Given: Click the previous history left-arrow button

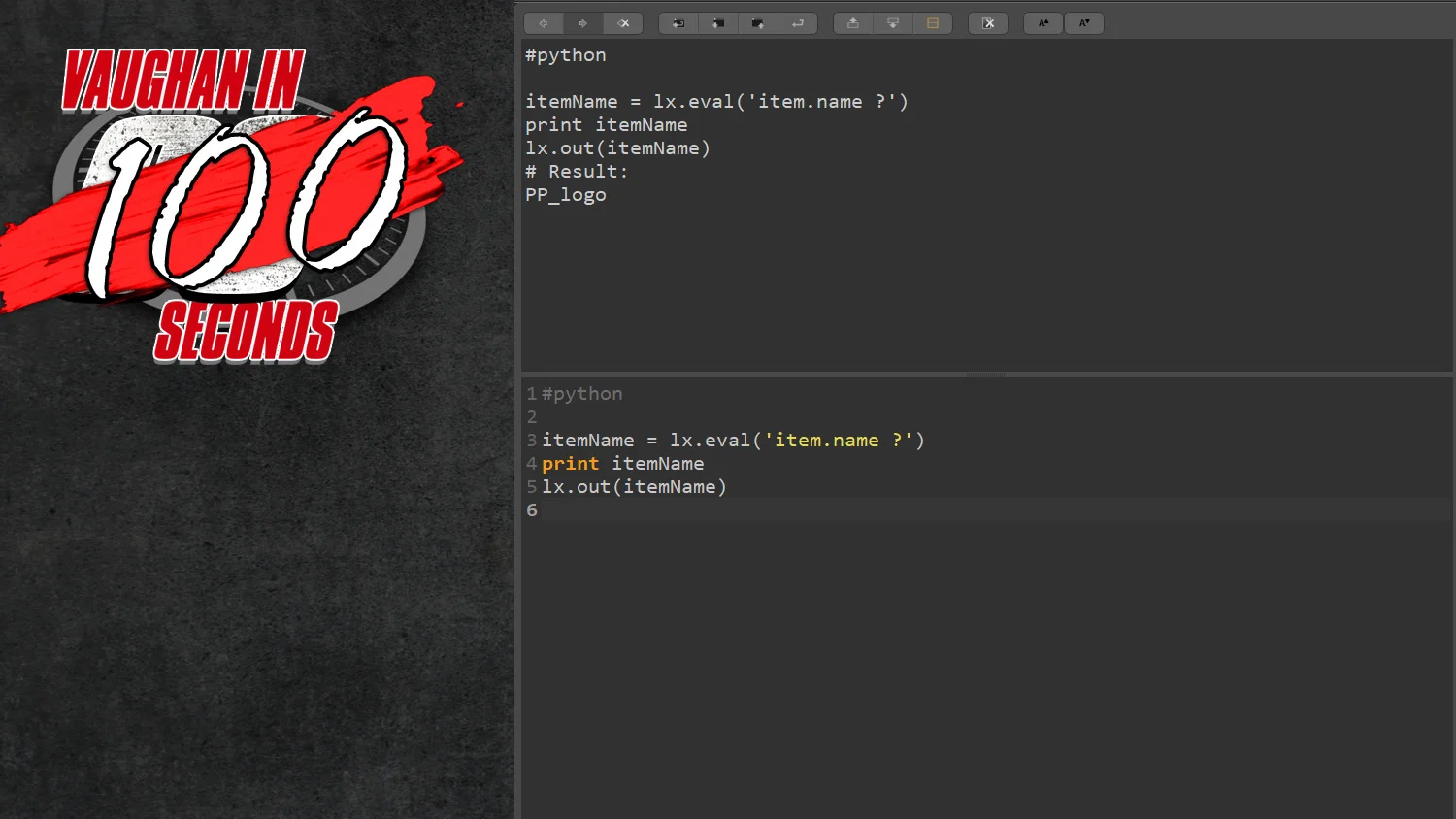Looking at the screenshot, I should (544, 23).
